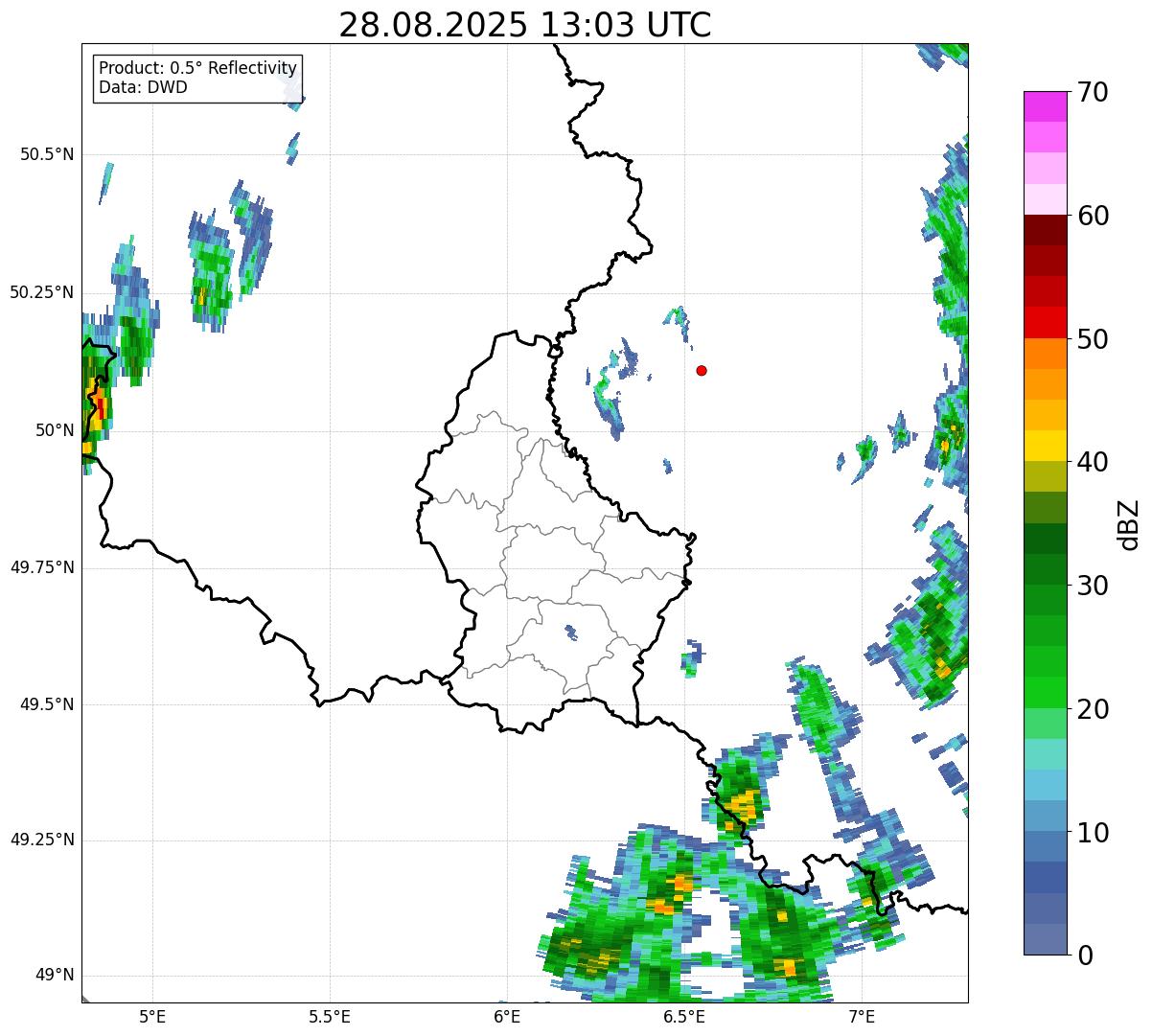This screenshot has height=1036, width=1152.
Task: Click the 49.75°N latitude label
Action: tap(42, 567)
